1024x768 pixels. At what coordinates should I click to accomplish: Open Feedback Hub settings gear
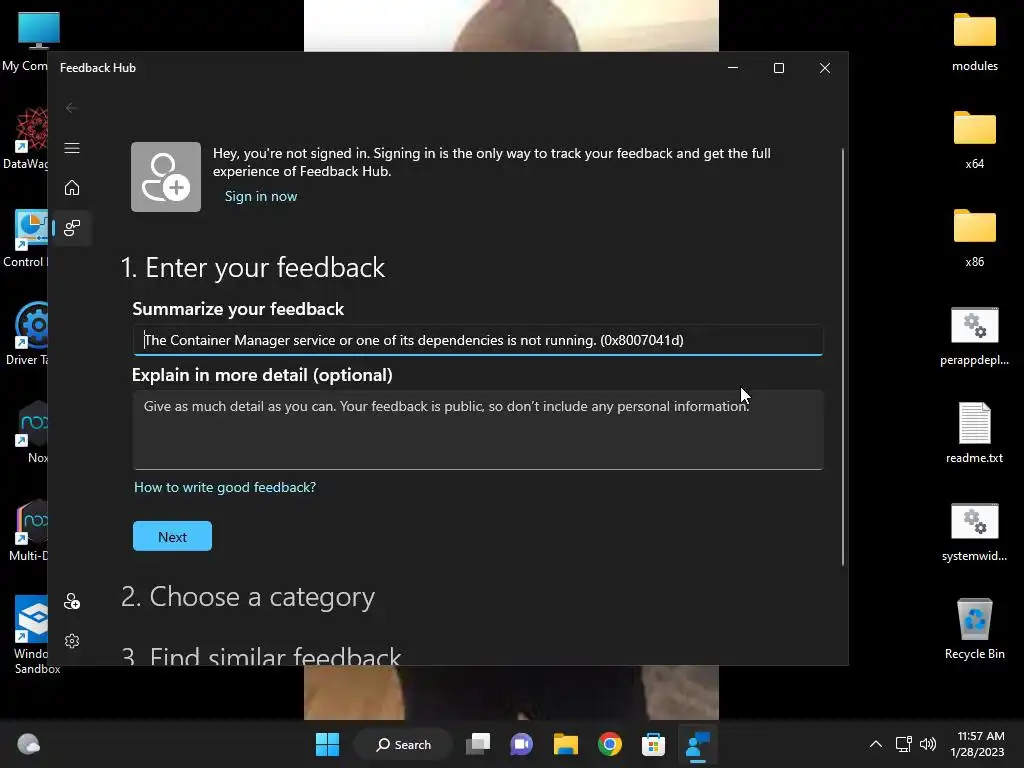tap(72, 641)
